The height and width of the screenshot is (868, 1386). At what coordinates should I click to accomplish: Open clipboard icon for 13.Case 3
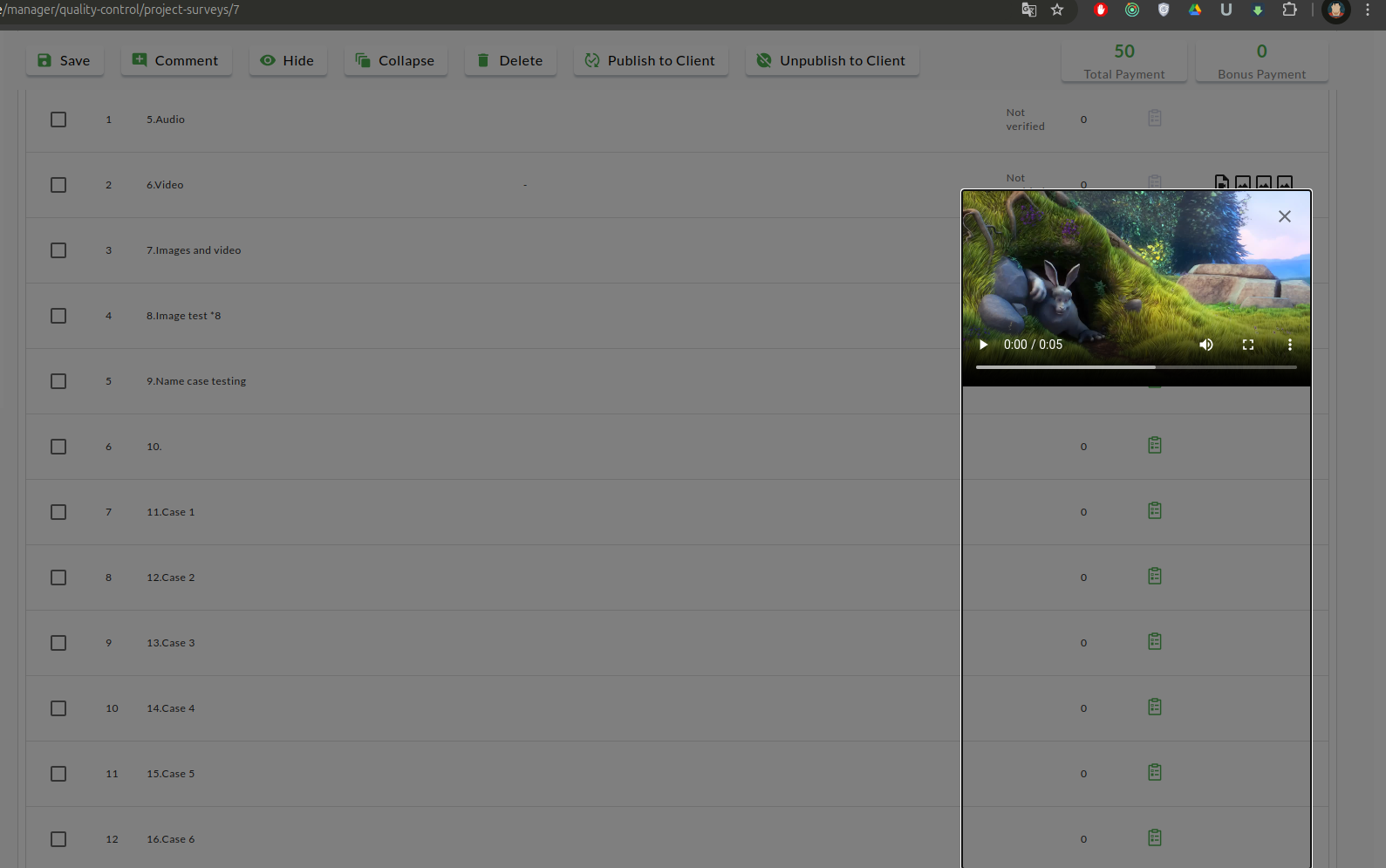coord(1155,641)
